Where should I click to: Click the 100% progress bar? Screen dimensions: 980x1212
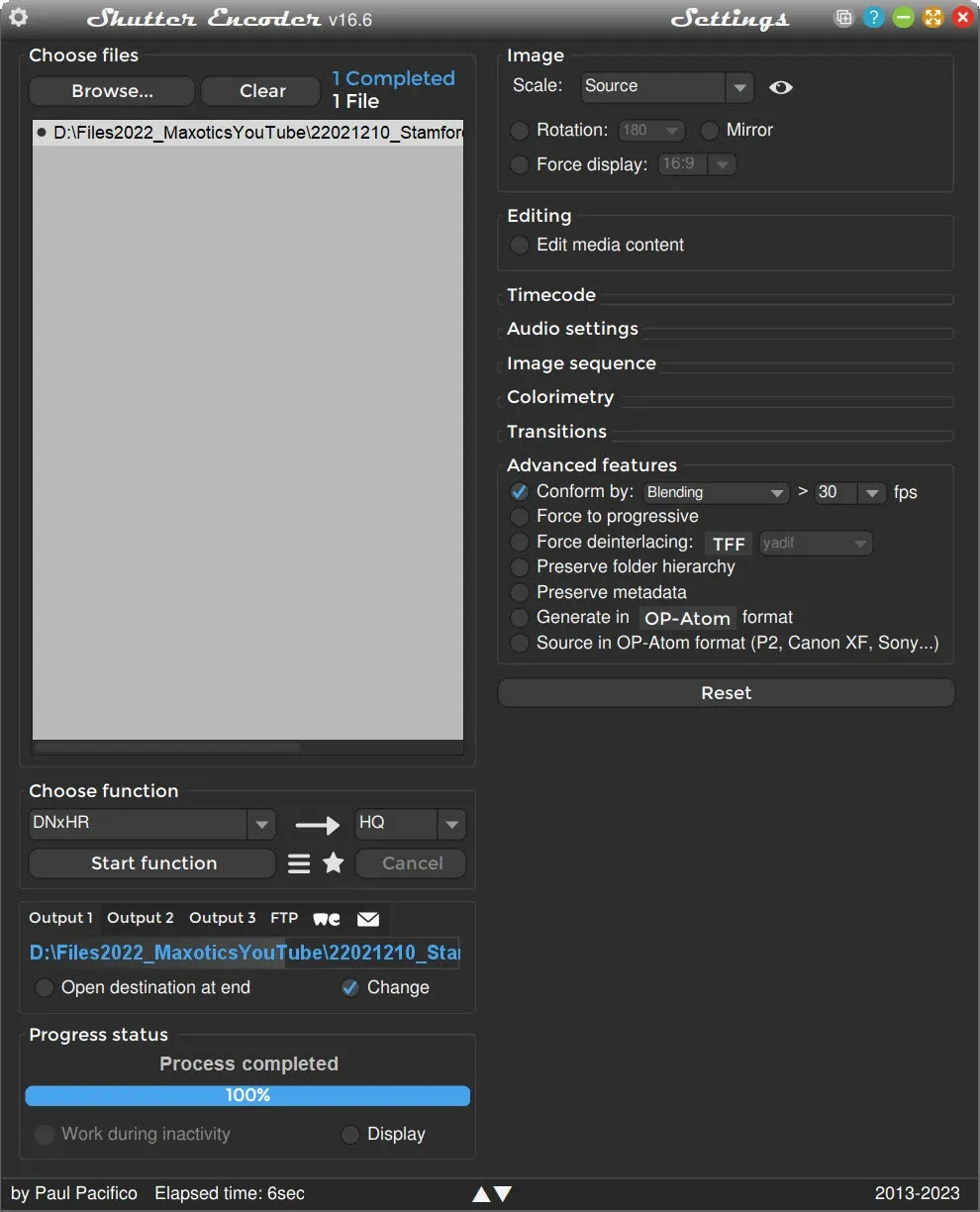pos(247,1095)
